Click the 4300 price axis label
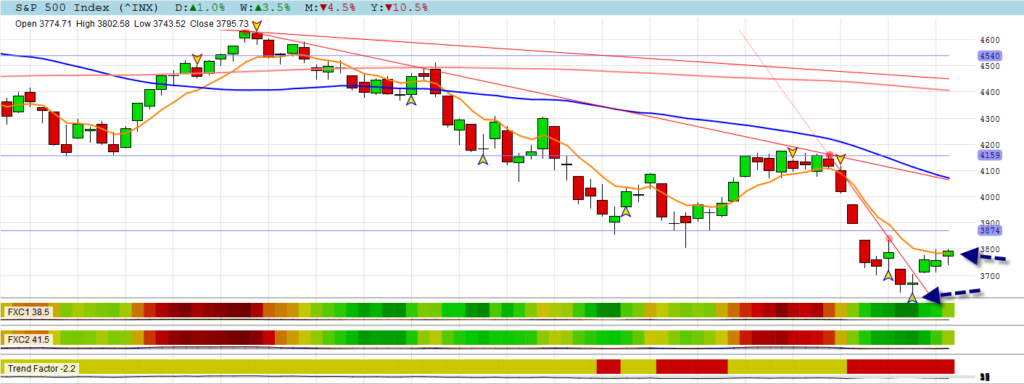This screenshot has height=384, width=1024. (990, 119)
